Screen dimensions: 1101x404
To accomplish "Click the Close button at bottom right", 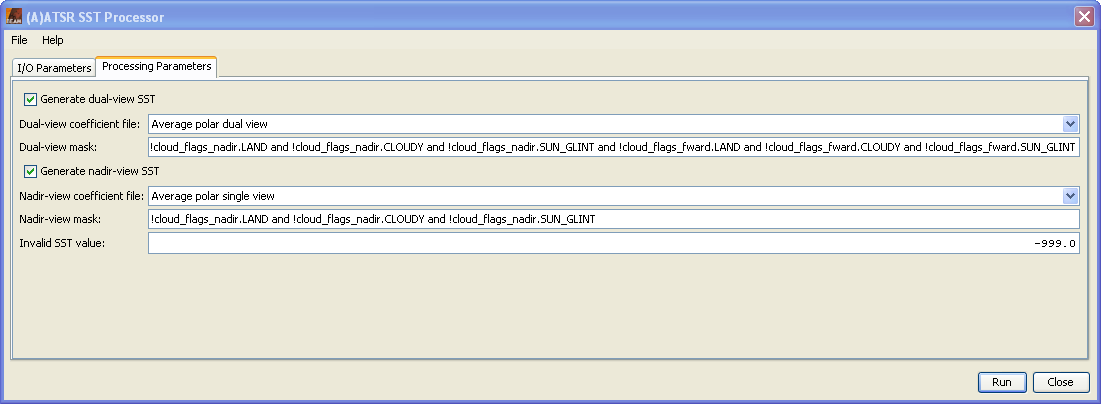I will click(1060, 382).
